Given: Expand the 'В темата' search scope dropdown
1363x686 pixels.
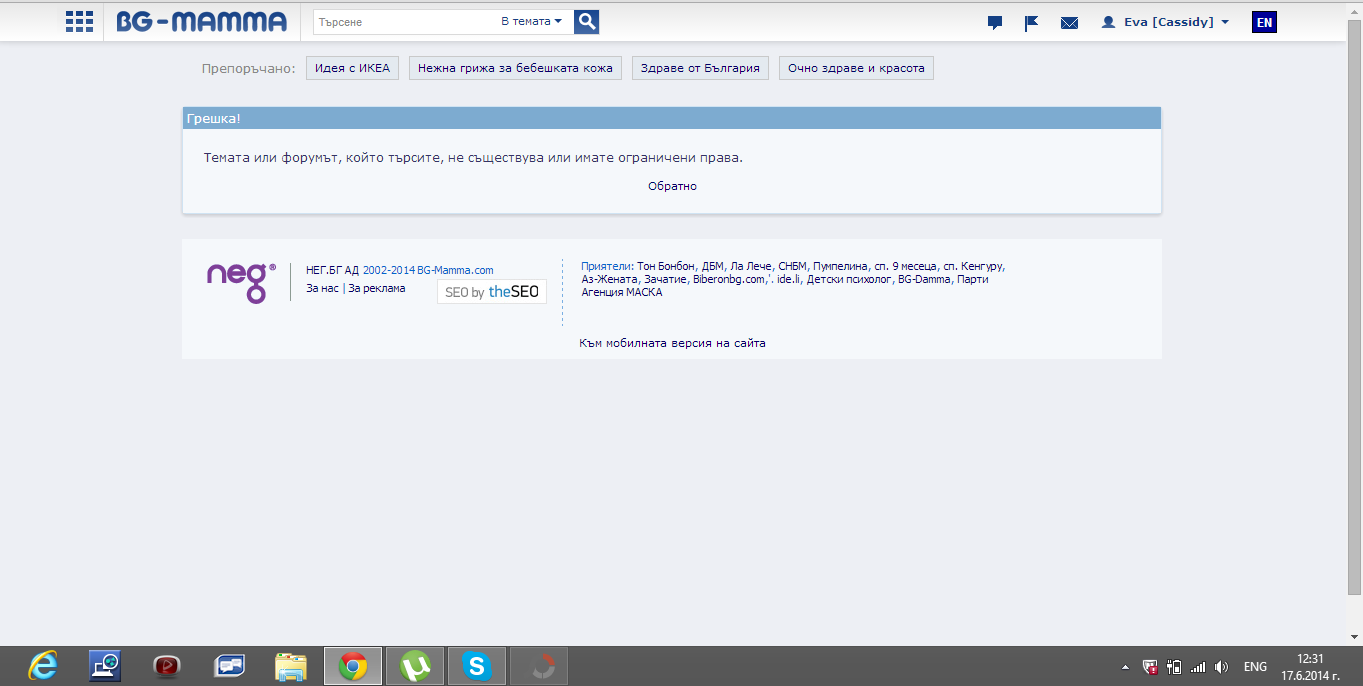Looking at the screenshot, I should (531, 22).
